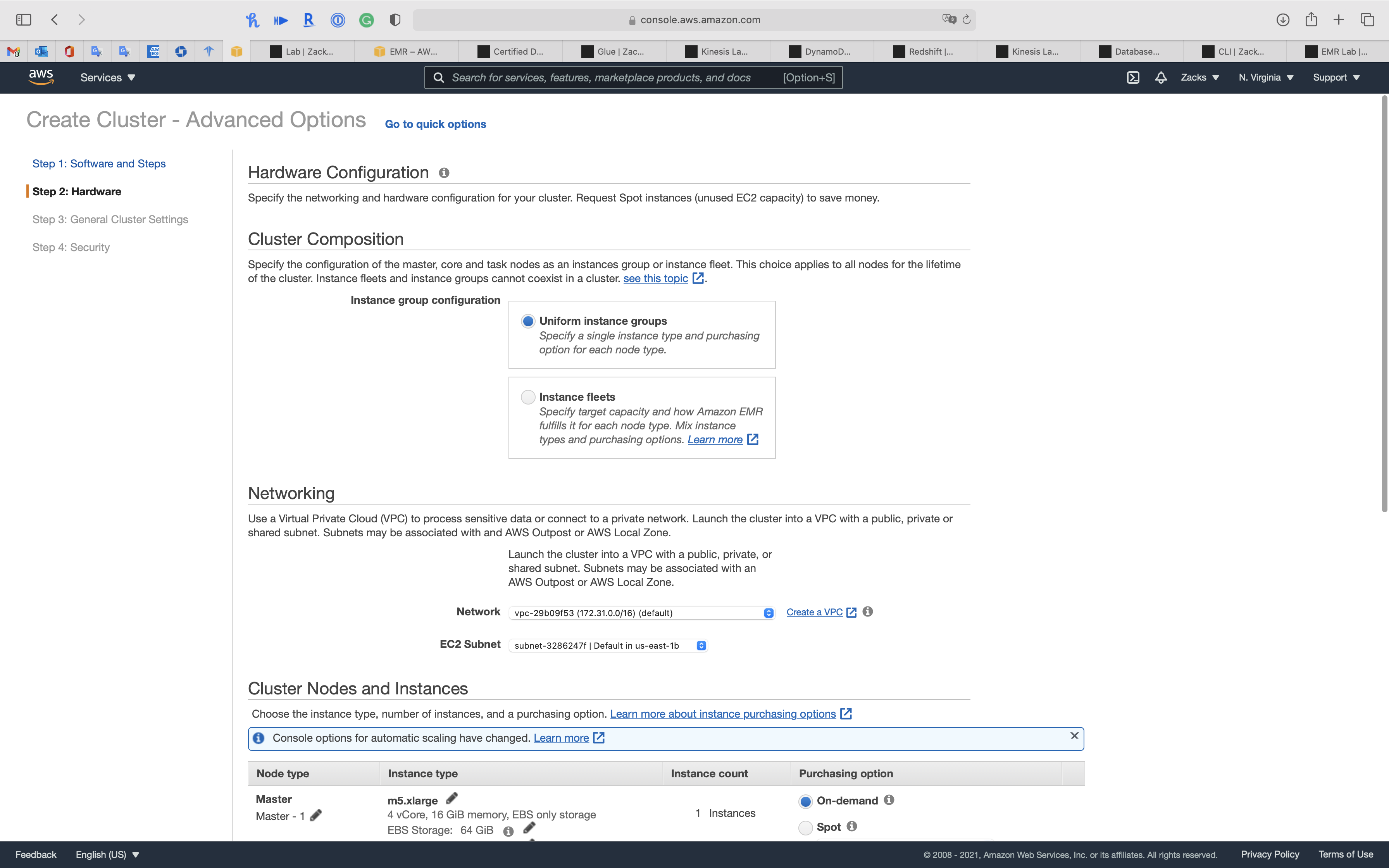Click the notifications bell icon
The width and height of the screenshot is (1389, 868).
1161,77
